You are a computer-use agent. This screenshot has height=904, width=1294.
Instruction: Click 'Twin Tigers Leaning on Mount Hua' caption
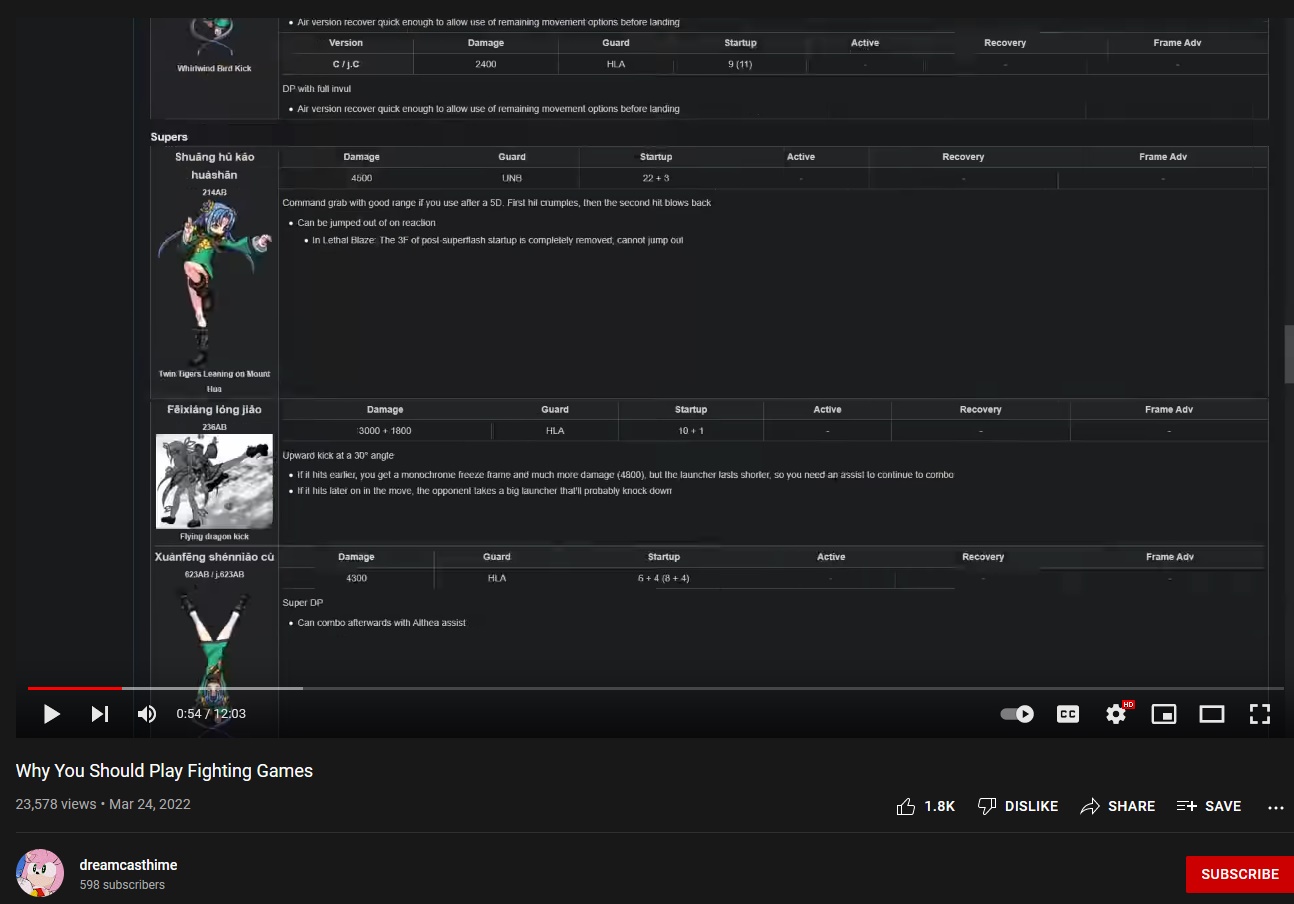pyautogui.click(x=214, y=381)
